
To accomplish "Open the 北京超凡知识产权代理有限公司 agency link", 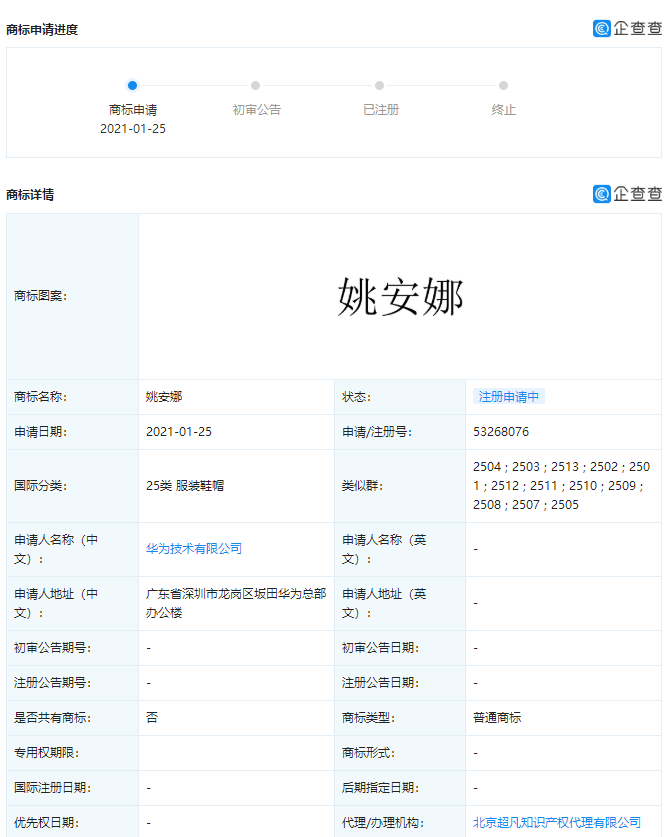I will coord(557,823).
